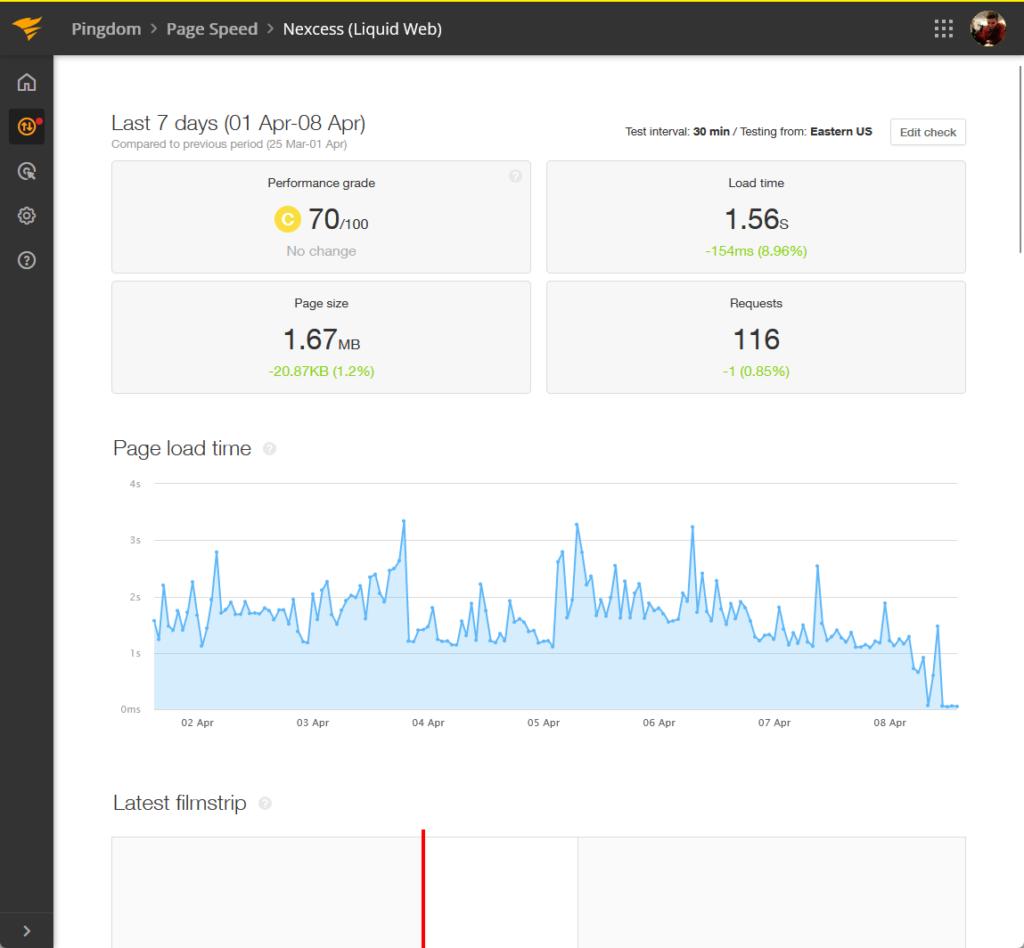
Task: Click '-1 (0.85%)' requests change
Action: pyautogui.click(x=756, y=371)
